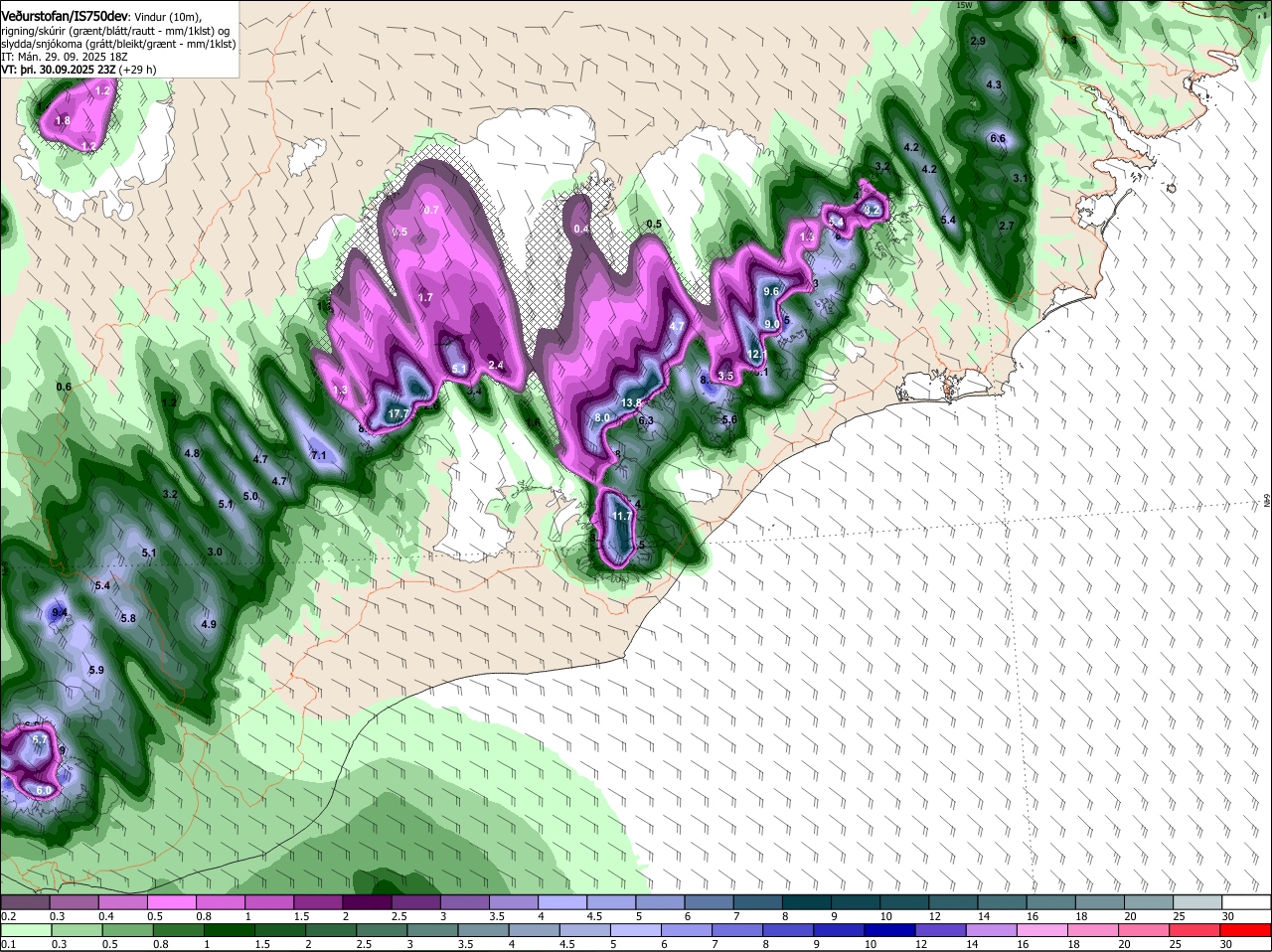
Task: Select the slydda/snjókoma legend description line
Action: point(118,44)
